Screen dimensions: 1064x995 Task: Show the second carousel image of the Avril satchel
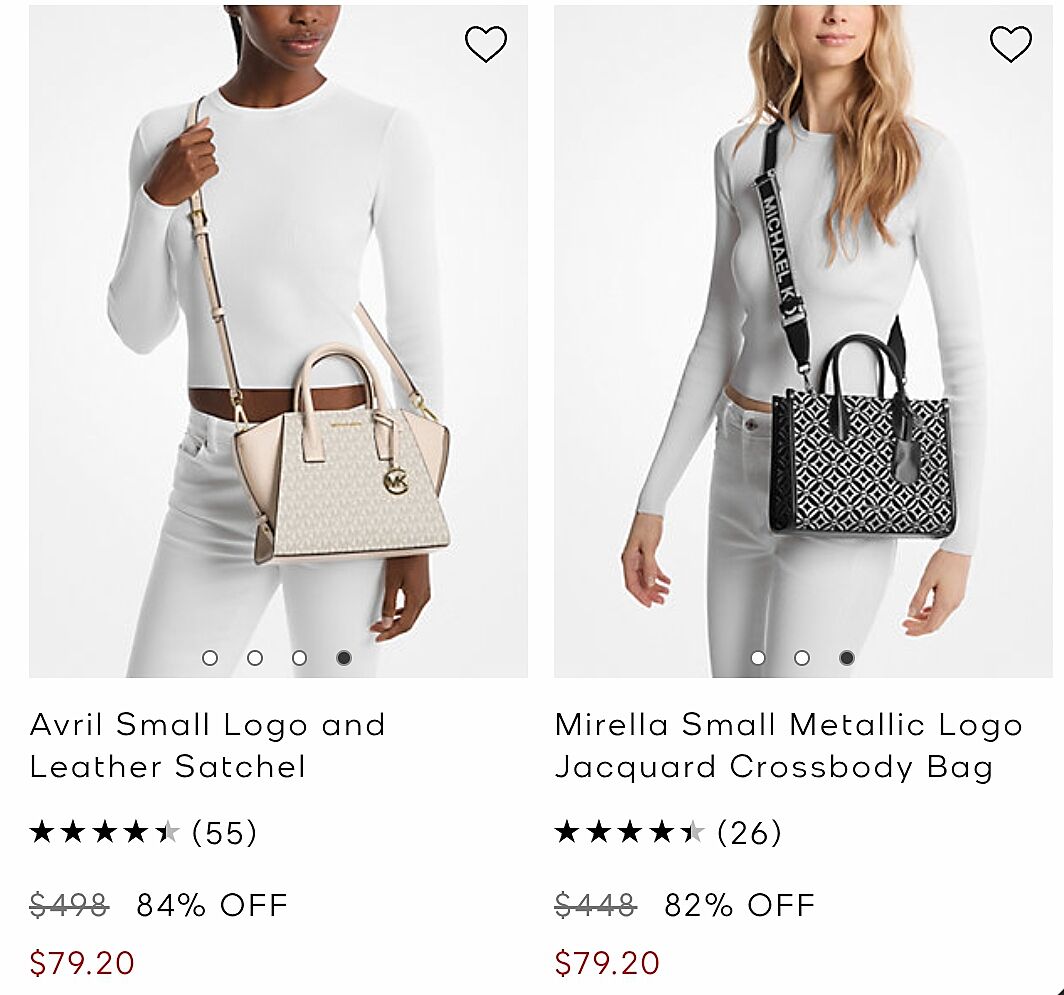255,658
